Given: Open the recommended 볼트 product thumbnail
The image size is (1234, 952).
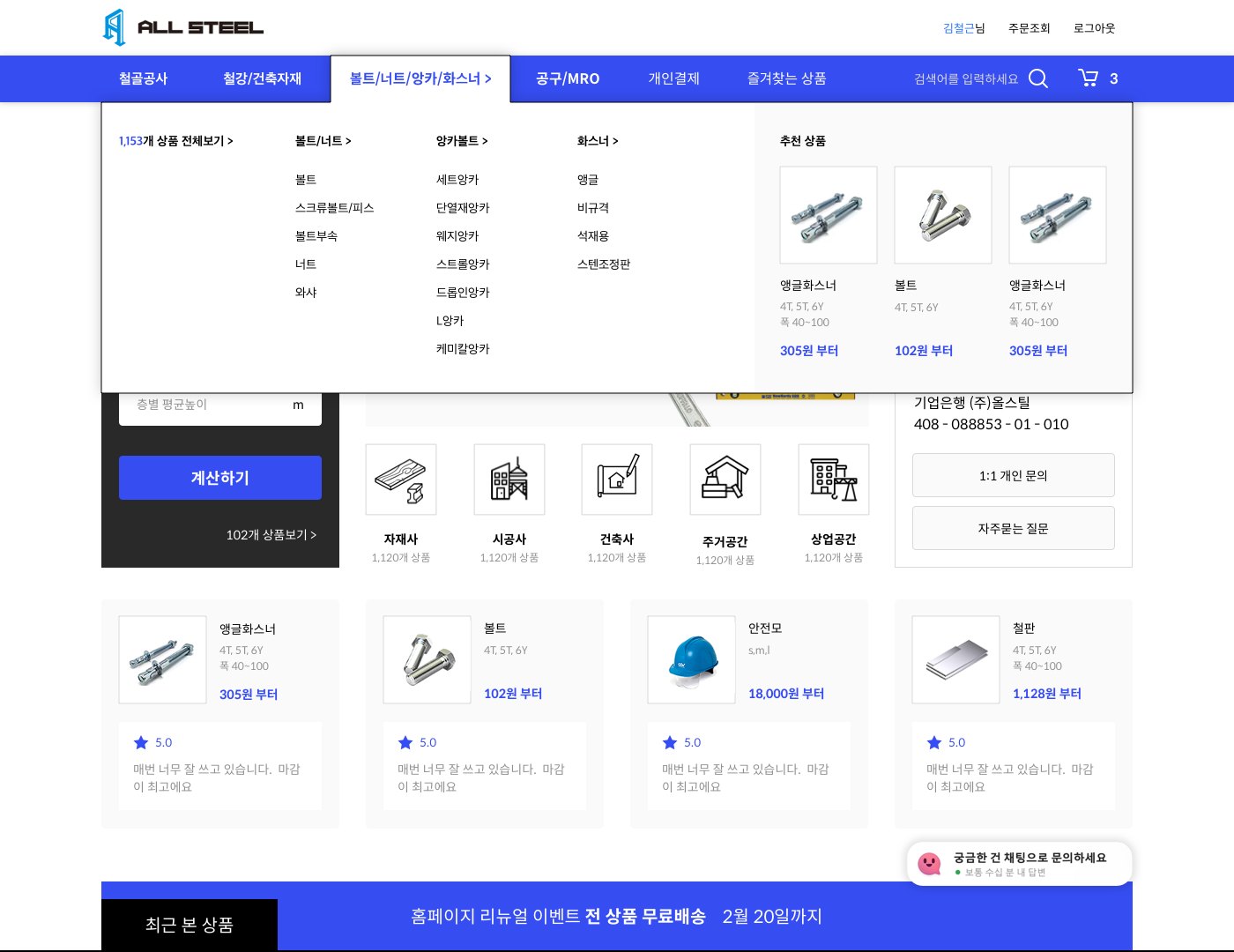Looking at the screenshot, I should (x=943, y=215).
